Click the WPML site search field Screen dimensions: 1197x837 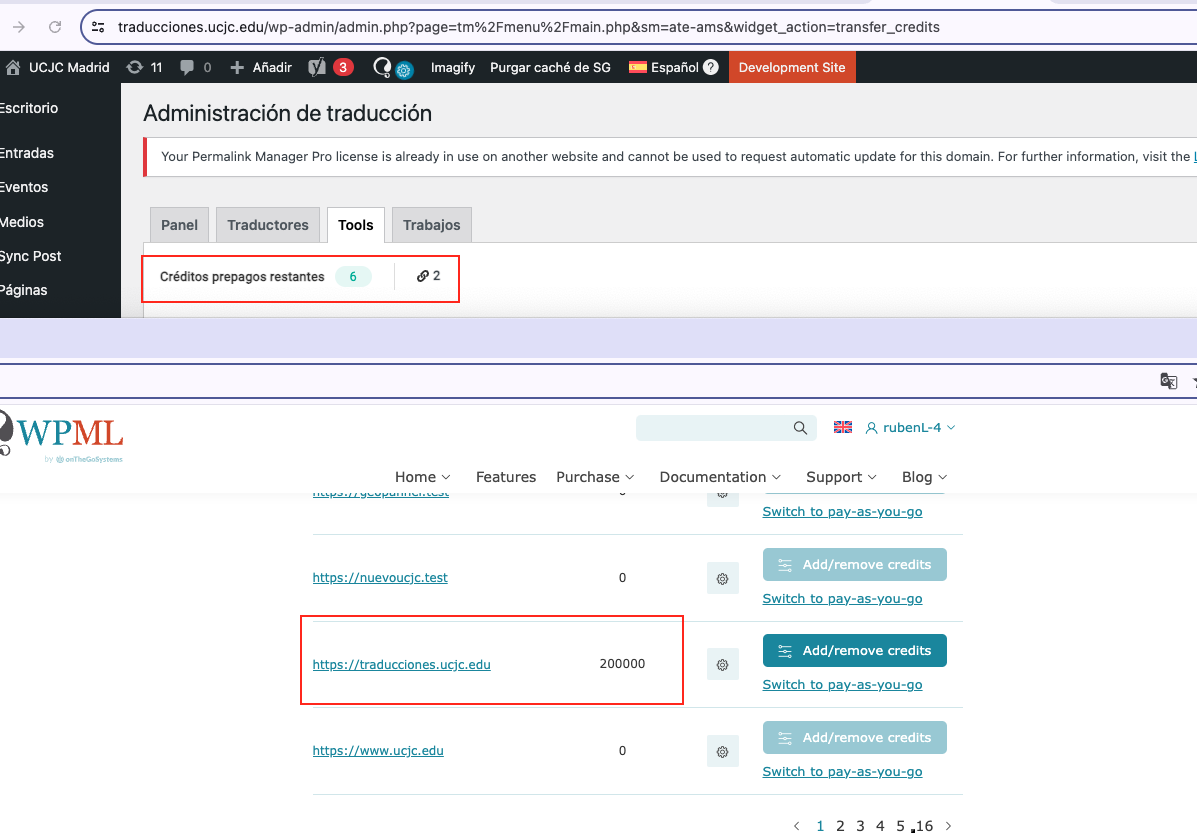tap(712, 428)
